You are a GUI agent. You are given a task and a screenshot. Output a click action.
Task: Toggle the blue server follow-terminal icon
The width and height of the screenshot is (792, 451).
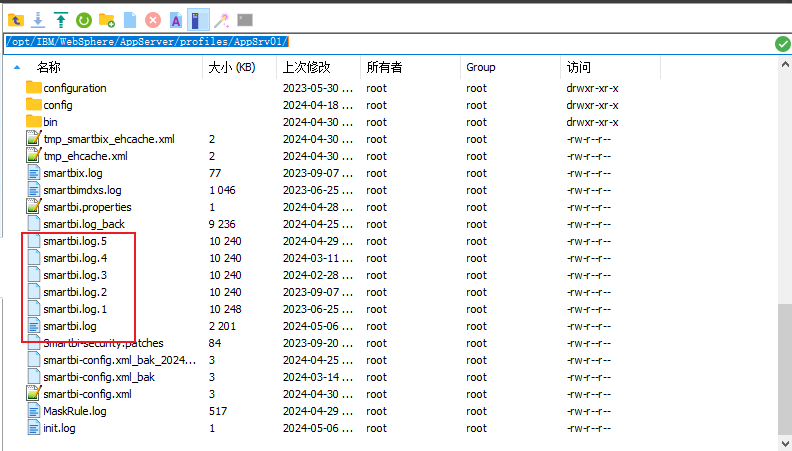(198, 20)
